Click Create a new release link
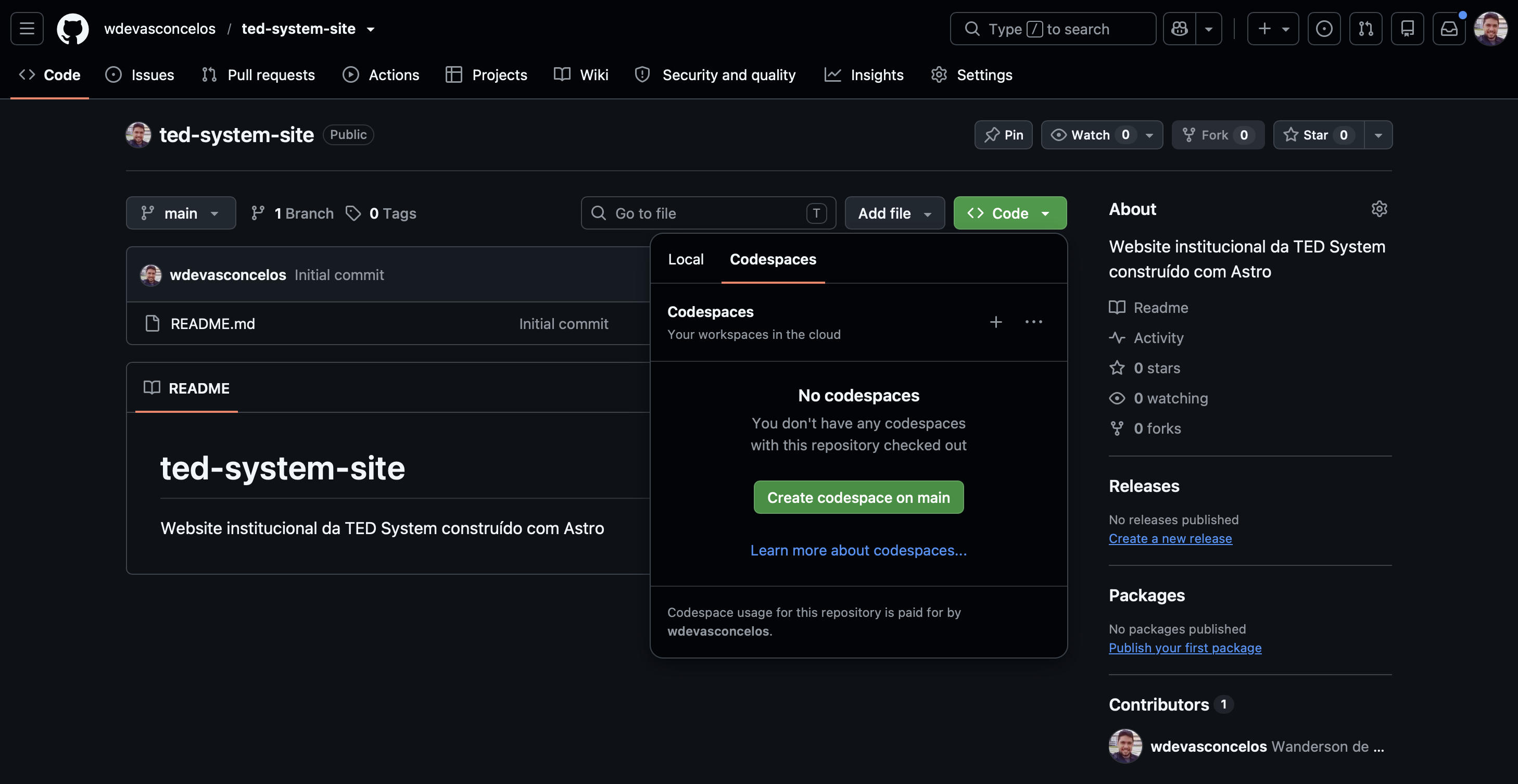1518x784 pixels. pos(1170,538)
